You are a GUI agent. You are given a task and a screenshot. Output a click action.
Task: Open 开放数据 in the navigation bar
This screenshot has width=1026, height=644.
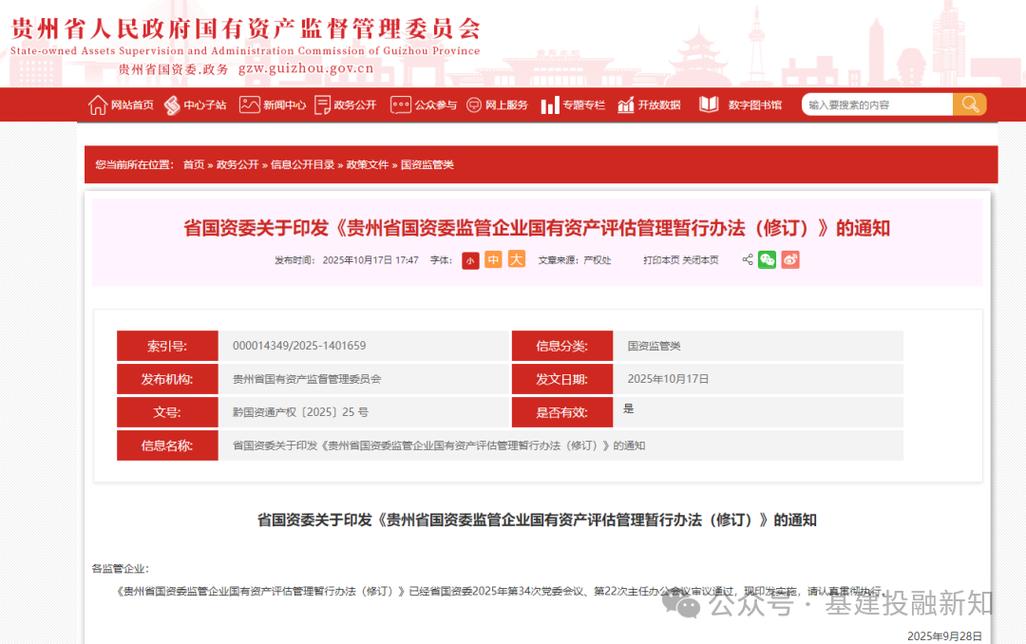pos(649,105)
